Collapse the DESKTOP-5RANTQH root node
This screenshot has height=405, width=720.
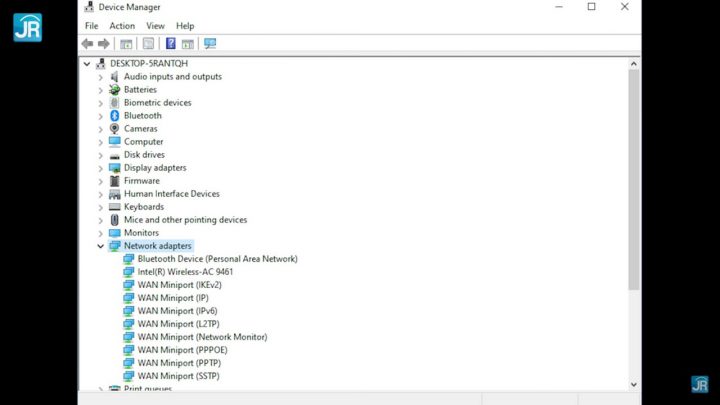[87, 63]
